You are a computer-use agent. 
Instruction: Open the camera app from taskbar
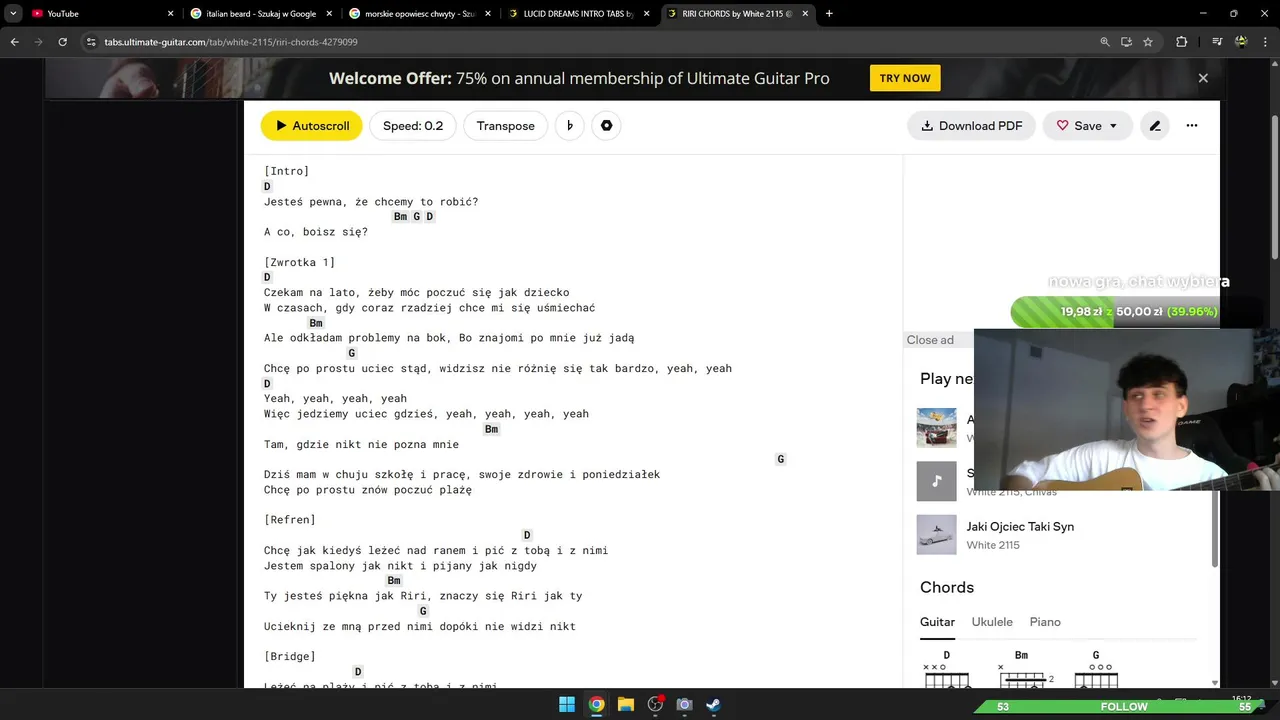pos(684,704)
